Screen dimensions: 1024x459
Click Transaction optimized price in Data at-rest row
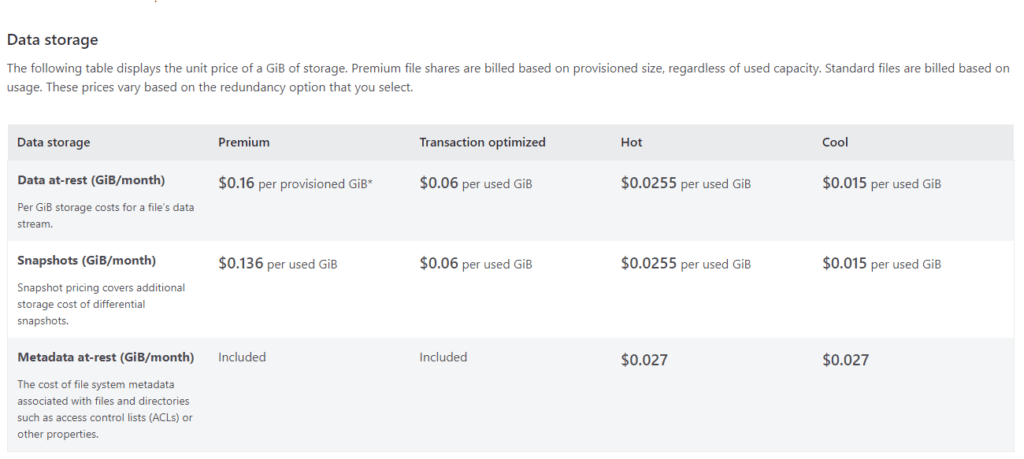475,184
